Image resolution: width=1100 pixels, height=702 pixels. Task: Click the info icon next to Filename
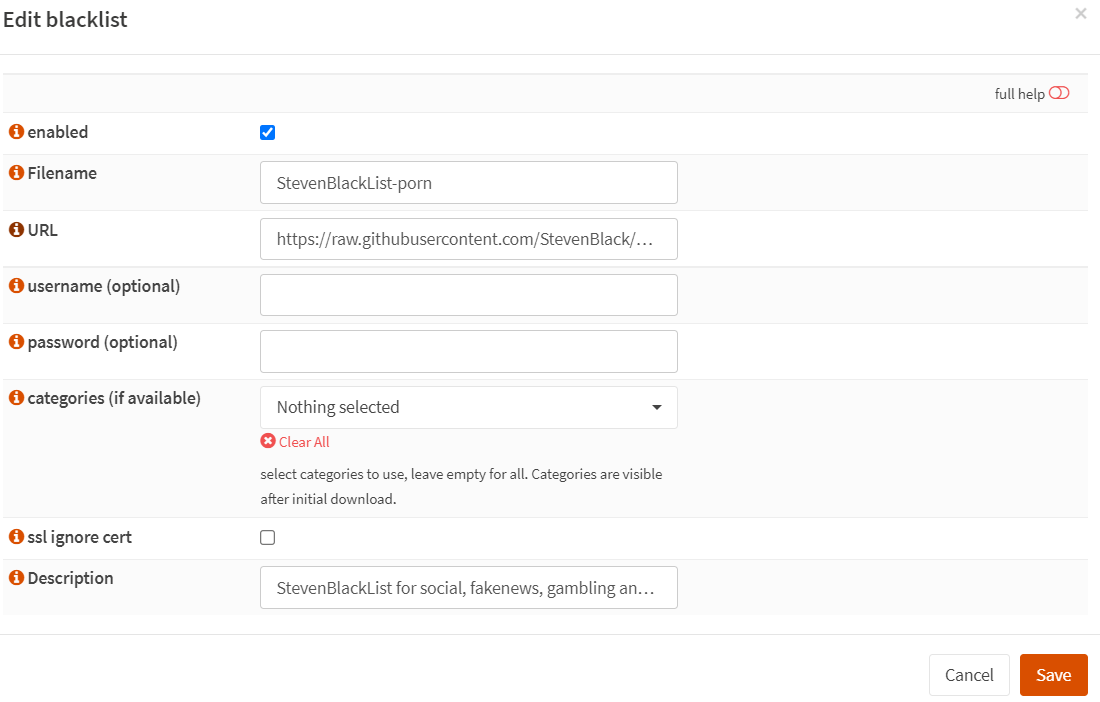[x=16, y=173]
